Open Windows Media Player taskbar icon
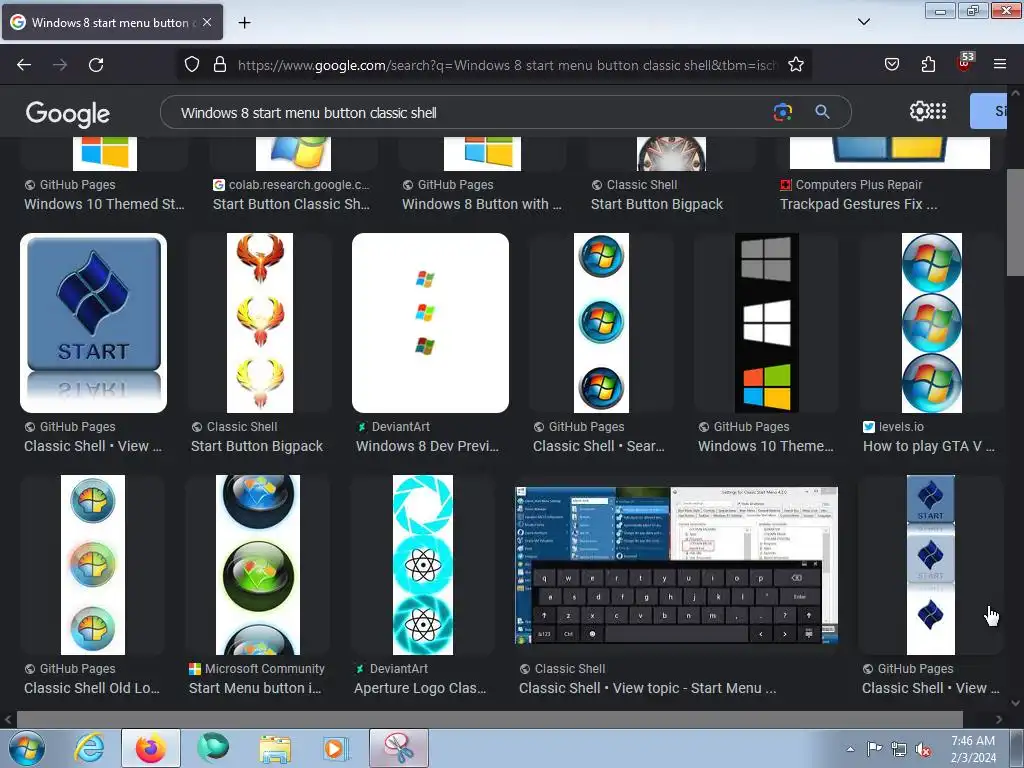 pos(336,748)
